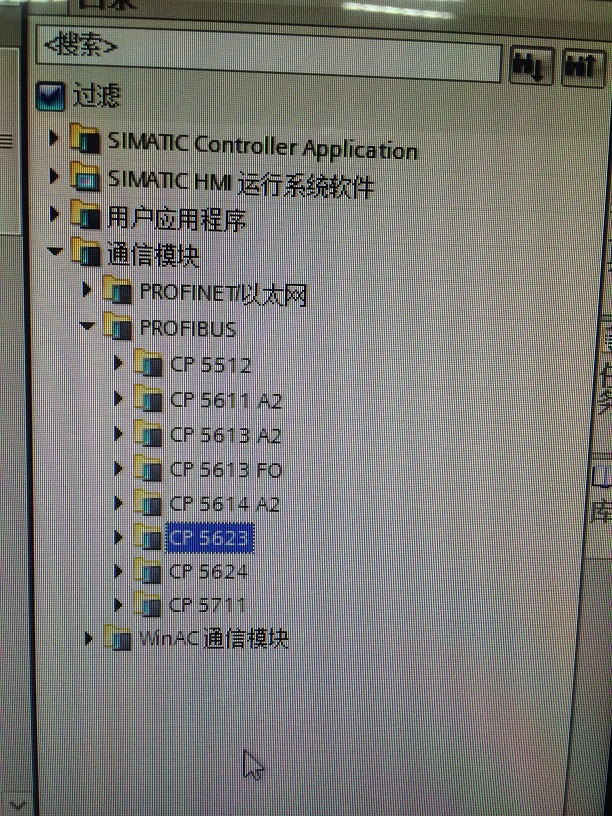The width and height of the screenshot is (612, 816).
Task: Select the CP 5614 A2 label
Action: coord(225,504)
